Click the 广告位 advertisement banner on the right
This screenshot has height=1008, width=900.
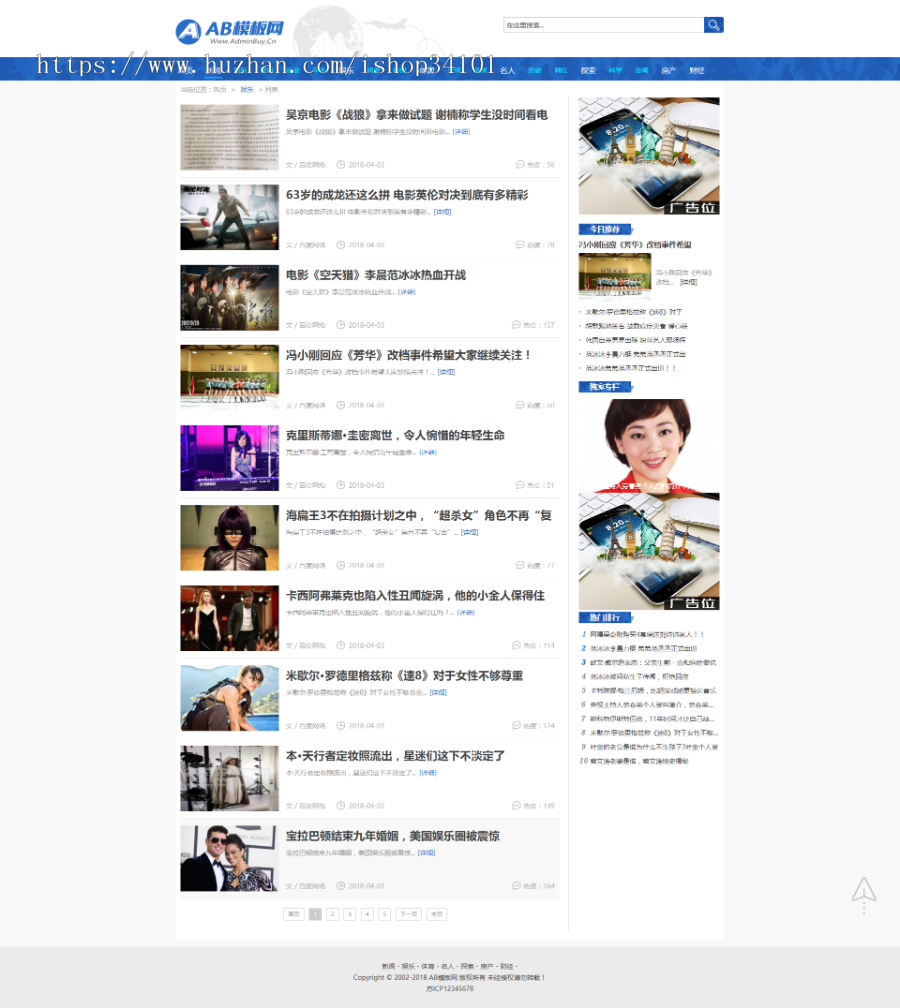[646, 155]
